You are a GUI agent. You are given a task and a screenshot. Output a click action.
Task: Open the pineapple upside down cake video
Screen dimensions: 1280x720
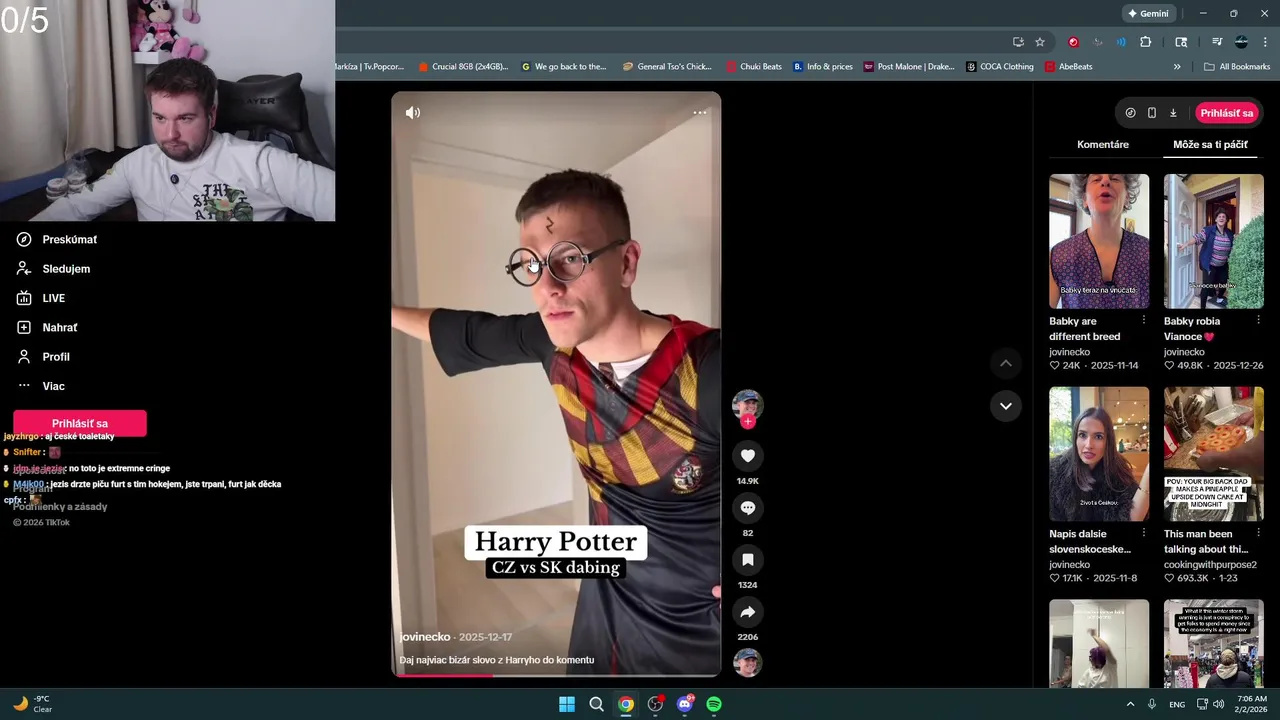tap(1214, 454)
